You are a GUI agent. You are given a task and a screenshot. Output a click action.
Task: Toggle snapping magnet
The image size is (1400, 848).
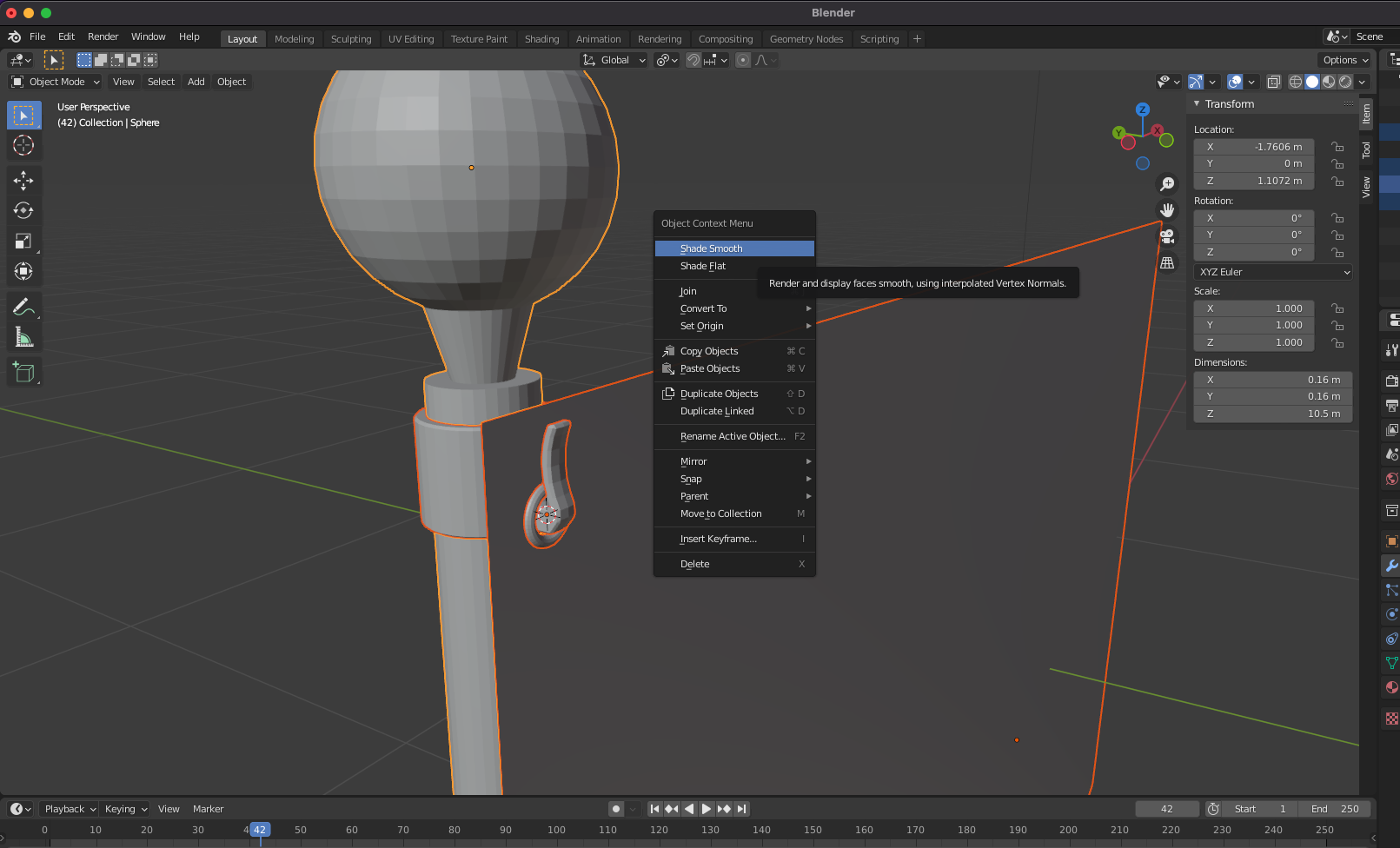(x=693, y=60)
